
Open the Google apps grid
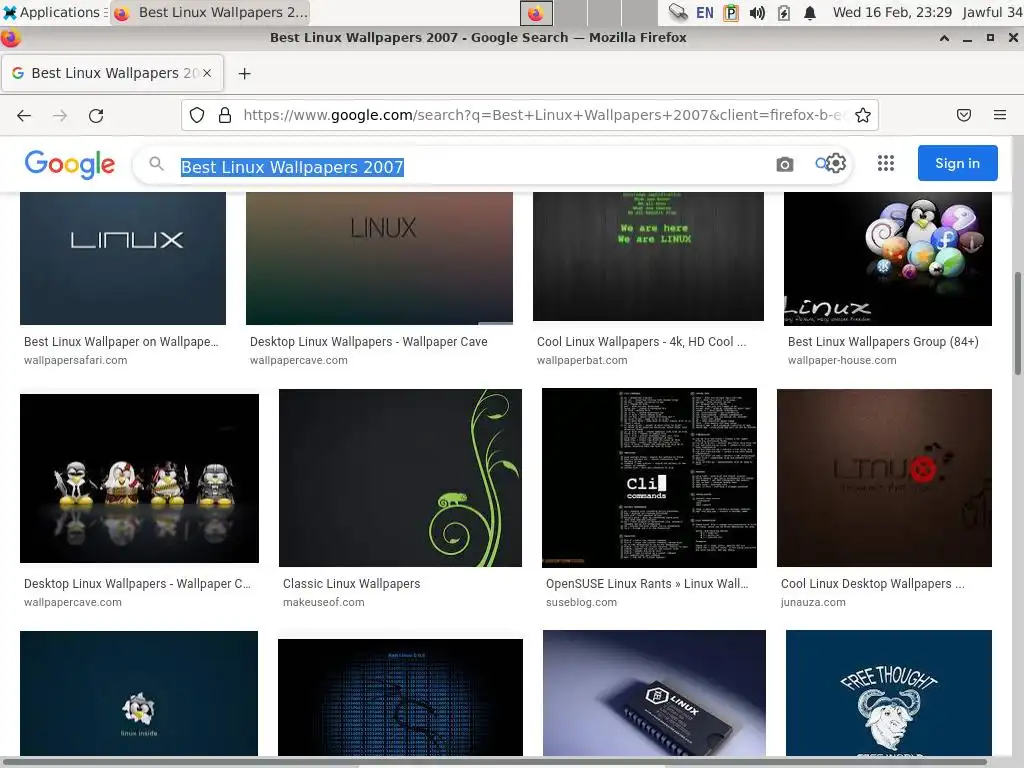click(886, 163)
